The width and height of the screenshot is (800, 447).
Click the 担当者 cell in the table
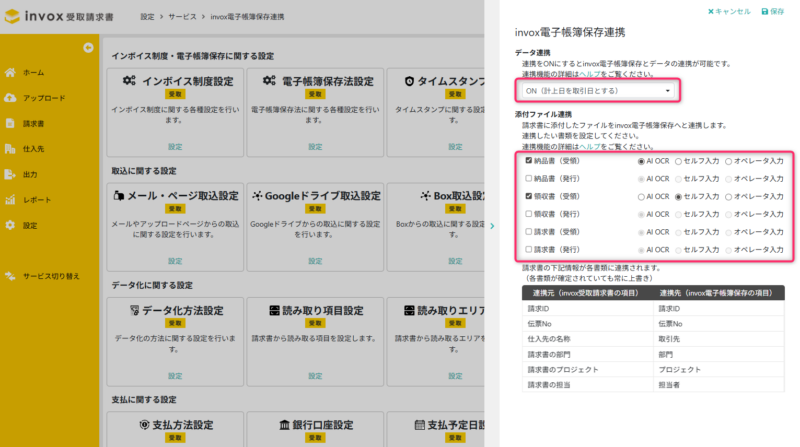[x=719, y=385]
